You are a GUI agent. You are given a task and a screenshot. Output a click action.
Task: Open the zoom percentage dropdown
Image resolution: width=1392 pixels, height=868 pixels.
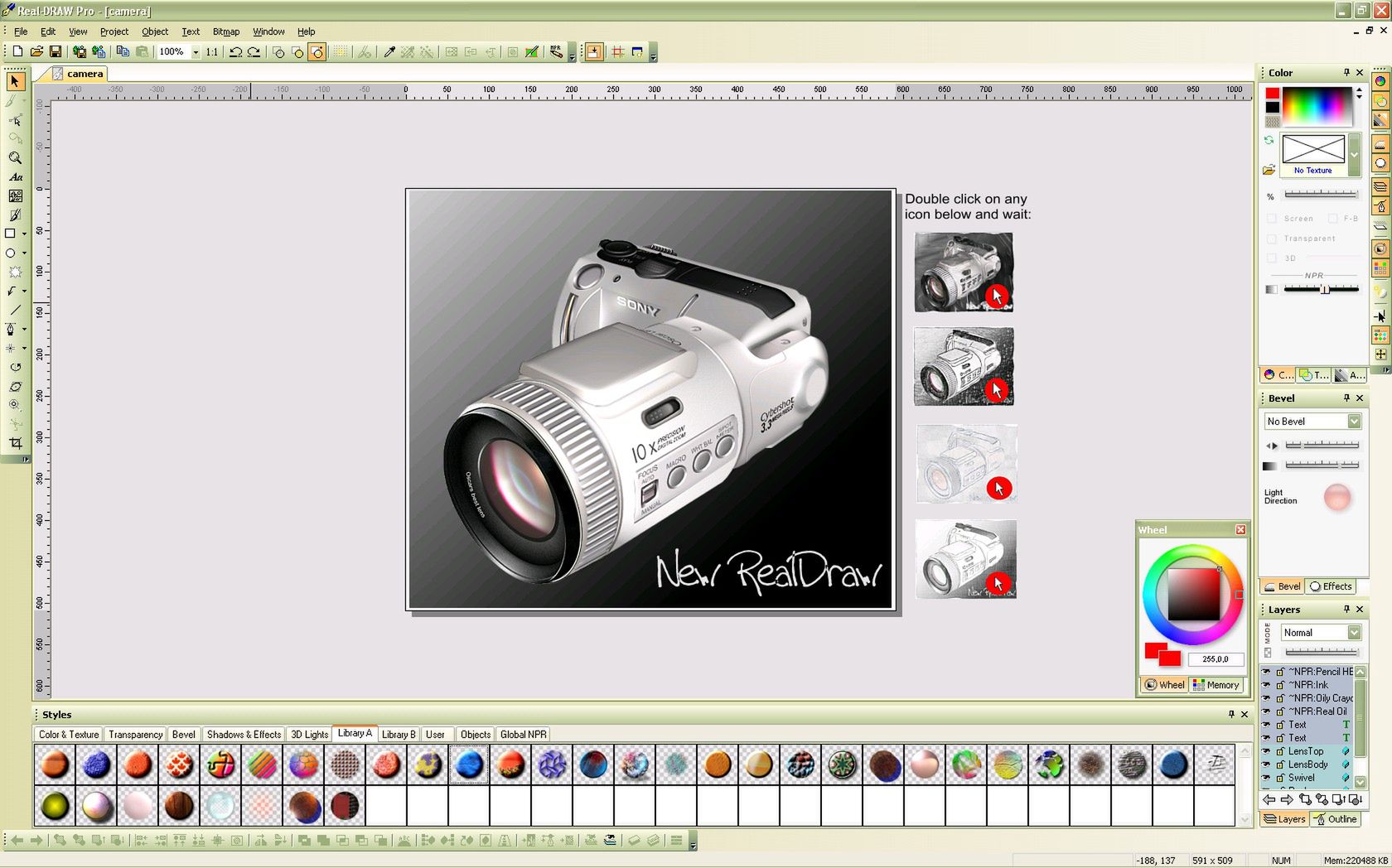[x=196, y=51]
